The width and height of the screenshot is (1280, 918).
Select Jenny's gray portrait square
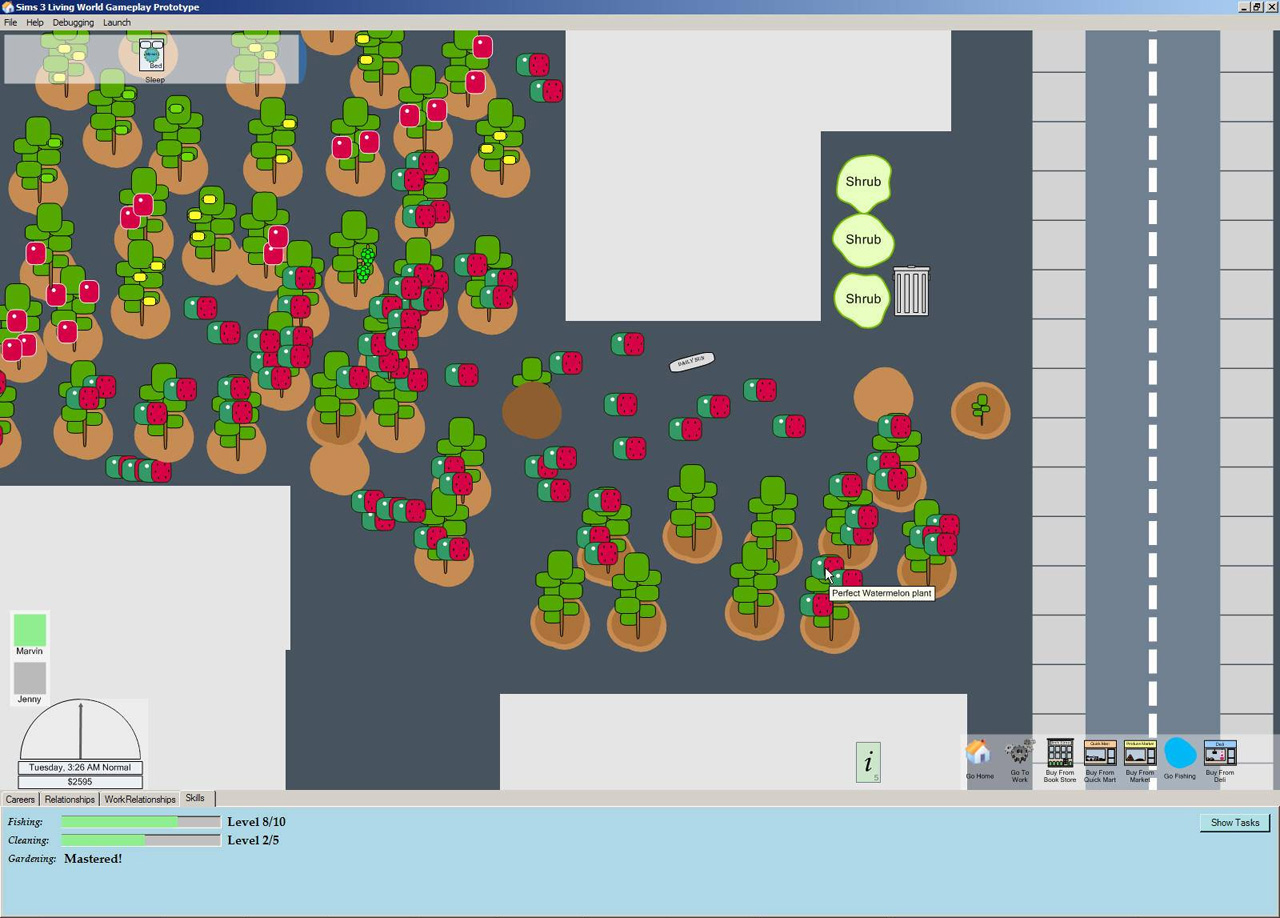pyautogui.click(x=30, y=678)
